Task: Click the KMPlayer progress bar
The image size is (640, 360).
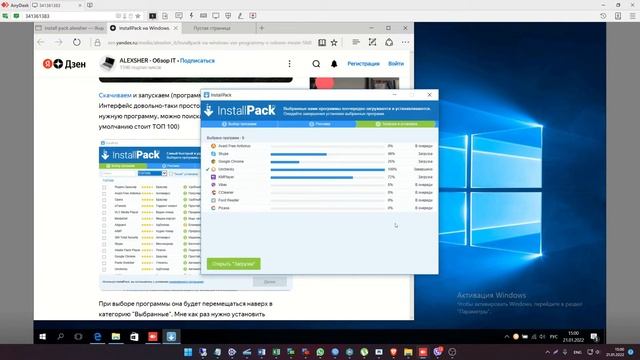Action: click(x=327, y=177)
